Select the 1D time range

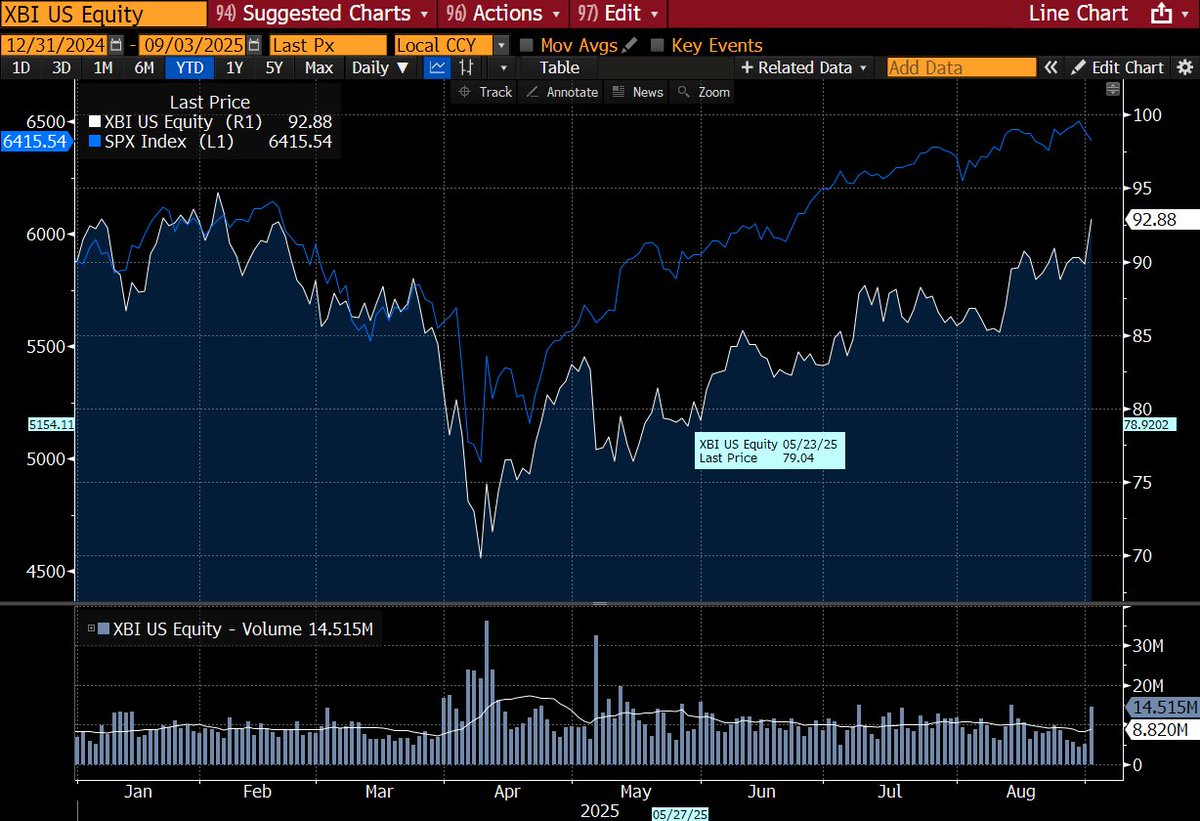coord(20,68)
